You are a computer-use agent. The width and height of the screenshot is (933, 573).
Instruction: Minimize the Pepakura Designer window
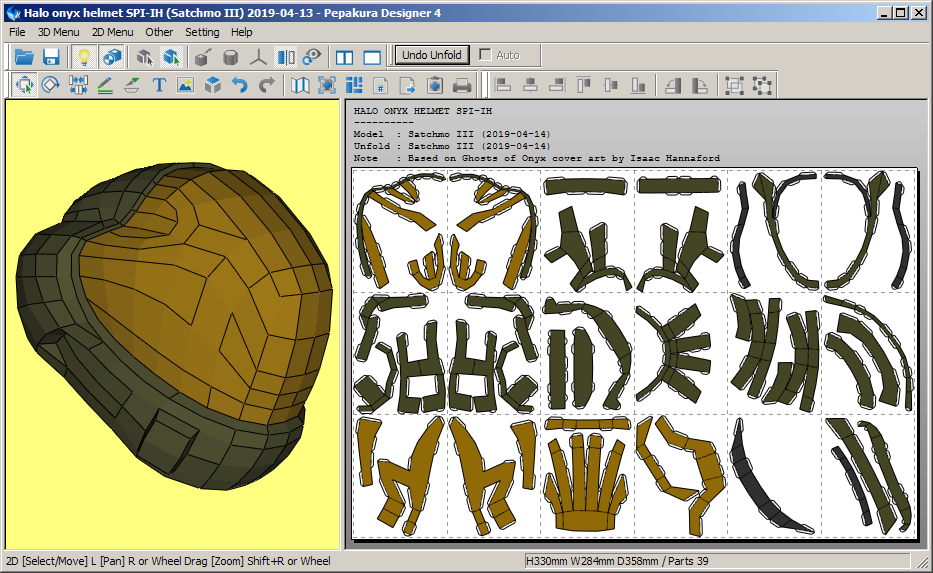pyautogui.click(x=885, y=12)
